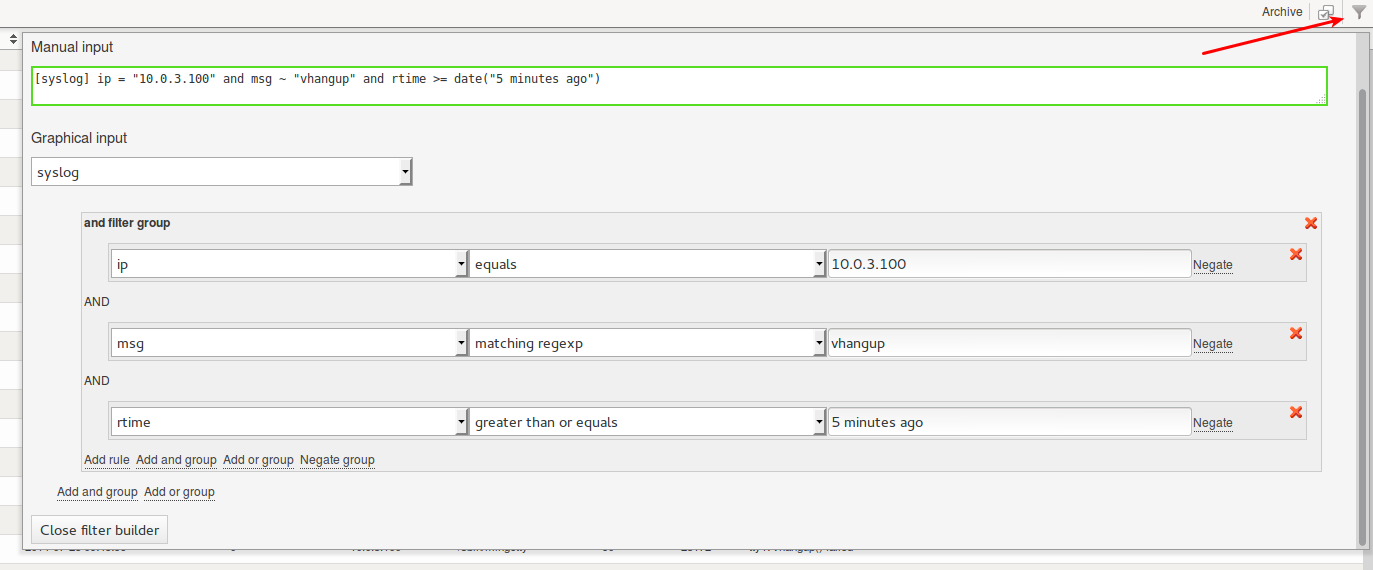
Task: Remove the msg filter rule
Action: point(1296,333)
